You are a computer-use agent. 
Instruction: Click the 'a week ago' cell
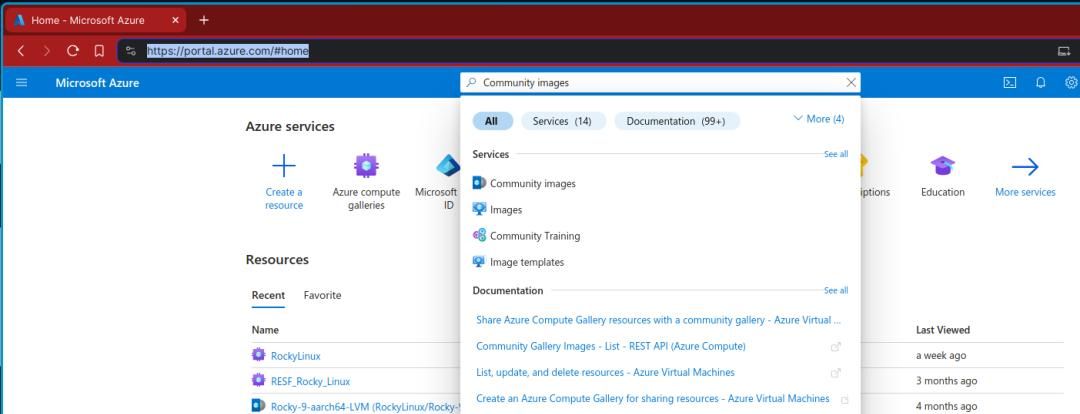(x=941, y=355)
